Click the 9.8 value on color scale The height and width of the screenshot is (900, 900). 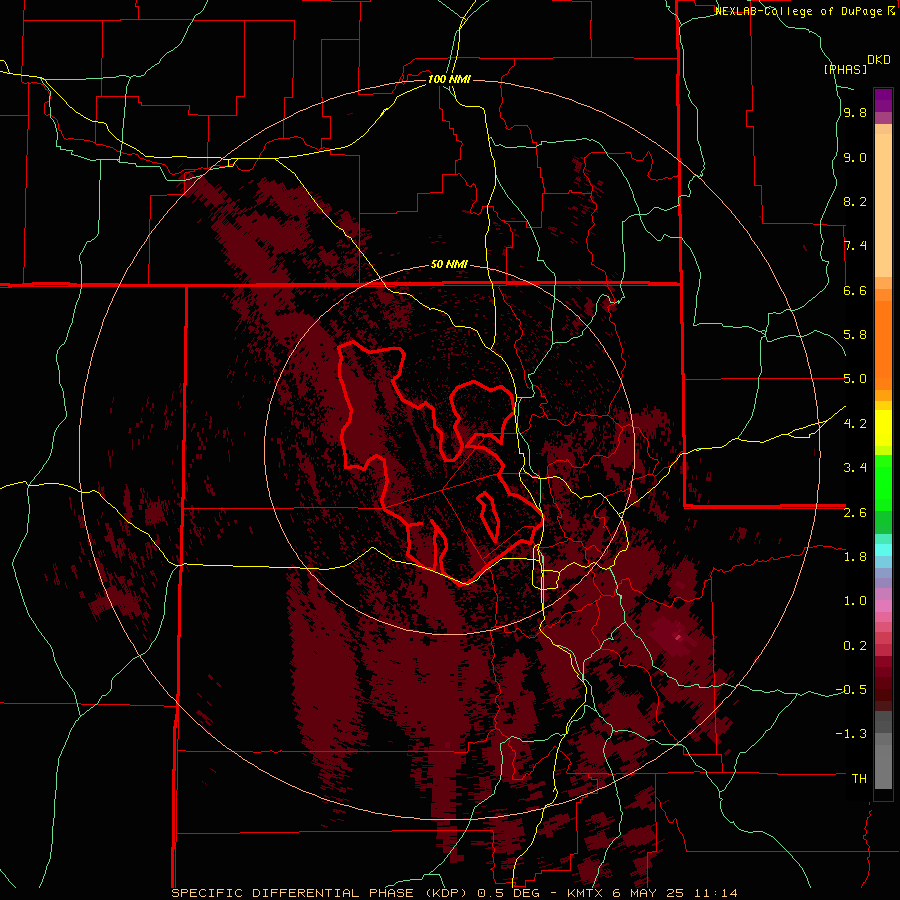[x=855, y=113]
